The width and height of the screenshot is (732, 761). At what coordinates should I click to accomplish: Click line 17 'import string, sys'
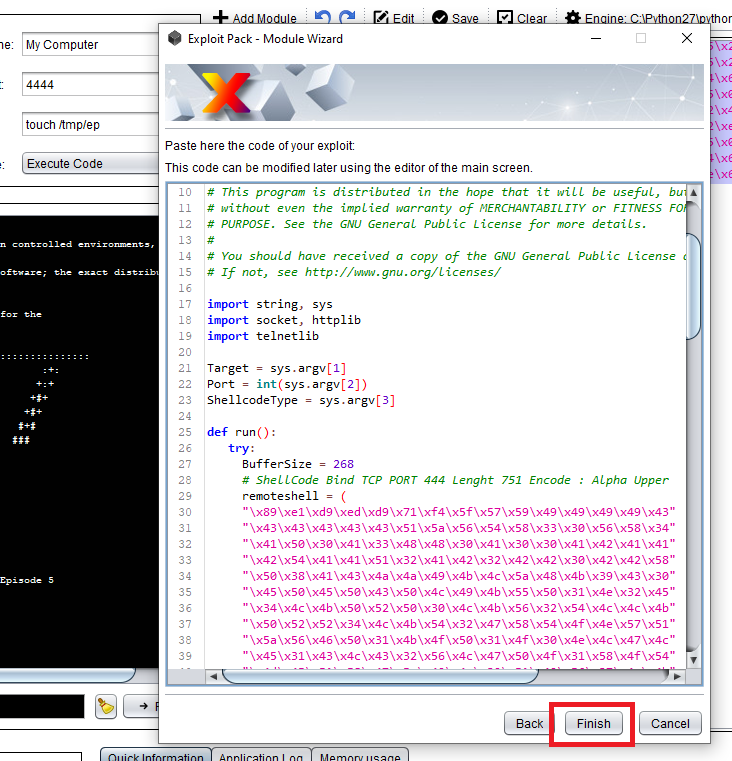(x=269, y=304)
